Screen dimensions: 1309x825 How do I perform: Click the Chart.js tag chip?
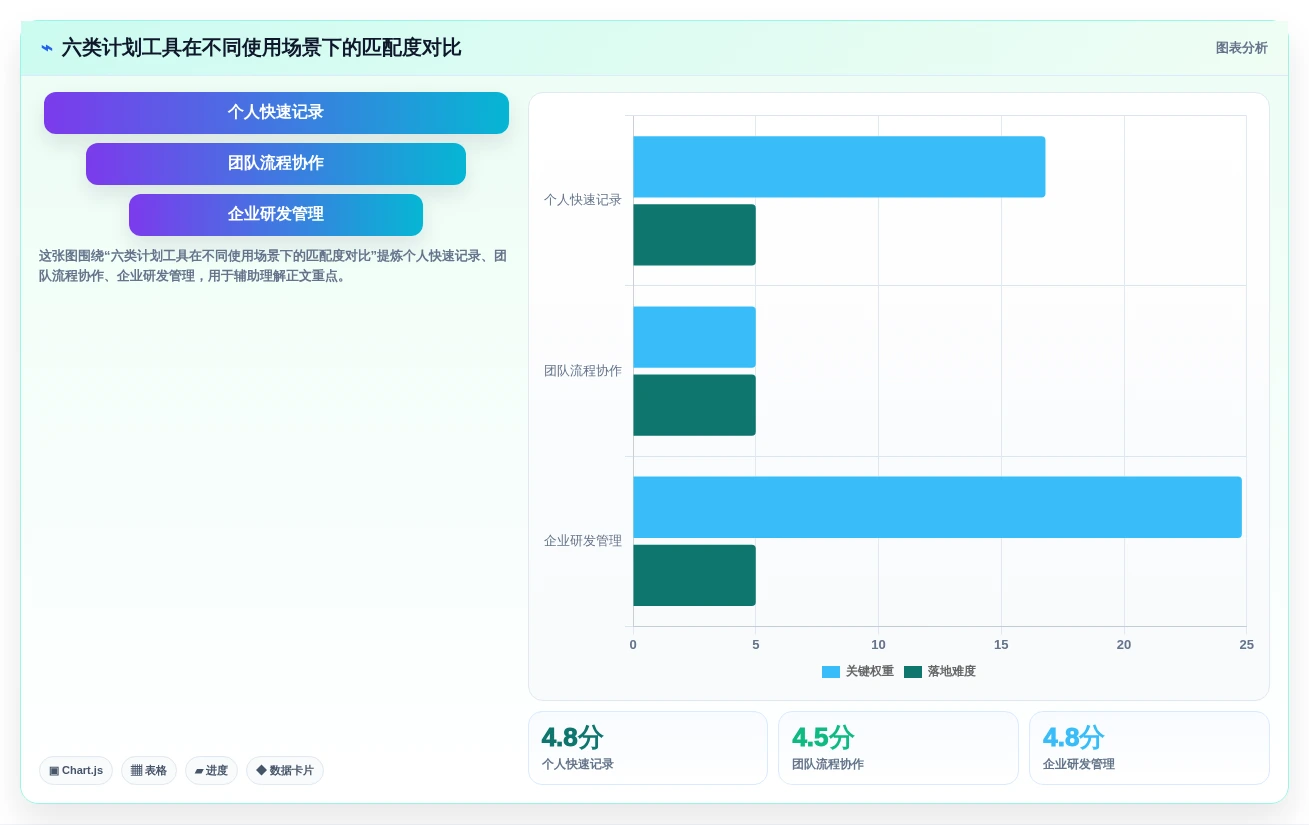tap(76, 771)
